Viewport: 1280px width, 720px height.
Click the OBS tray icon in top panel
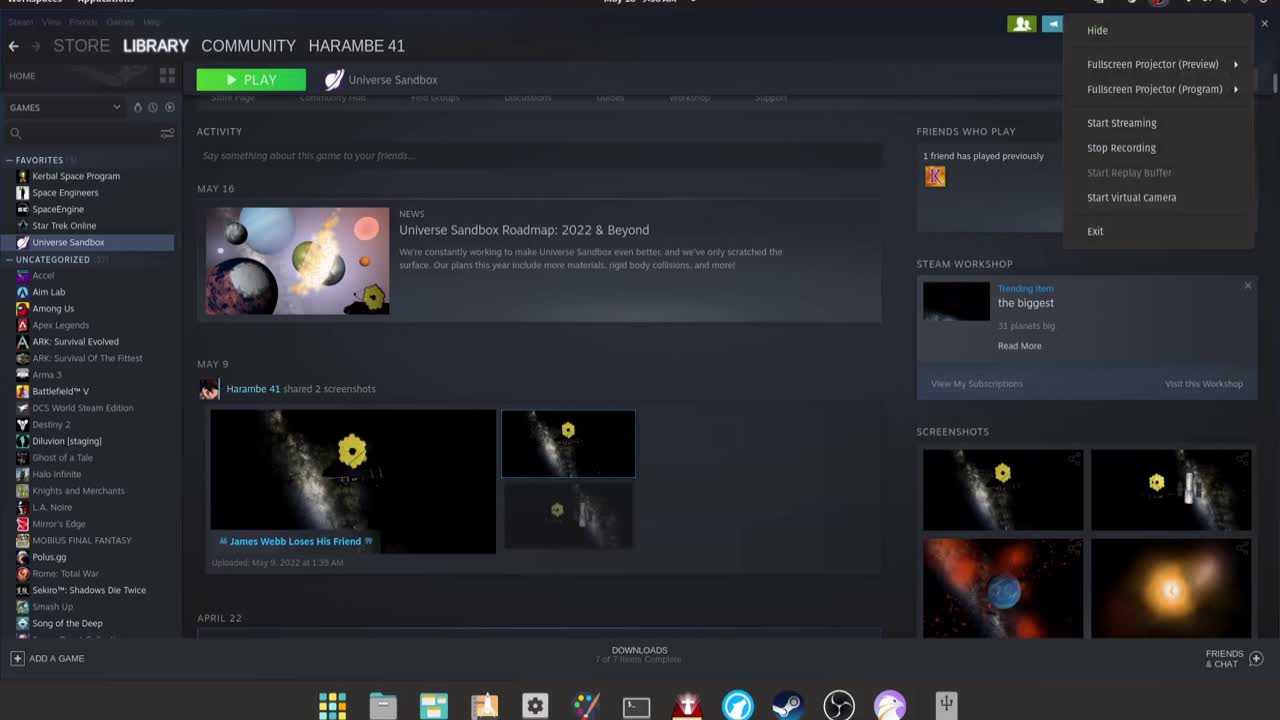1159,3
